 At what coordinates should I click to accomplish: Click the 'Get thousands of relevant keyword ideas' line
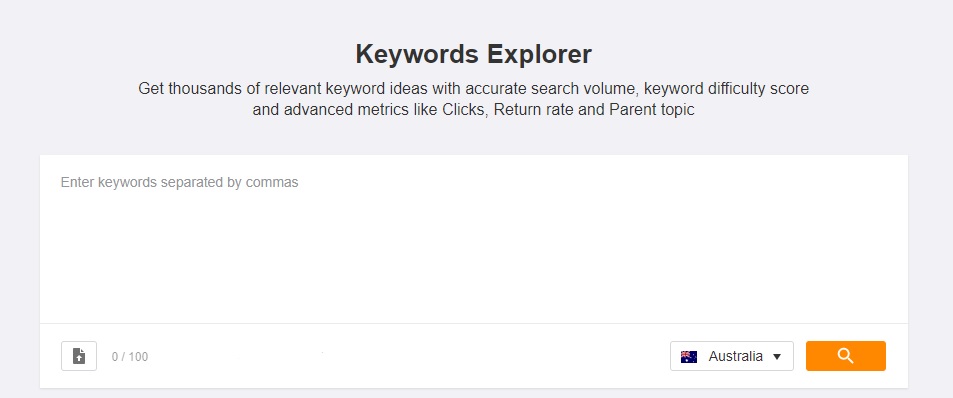click(x=473, y=89)
